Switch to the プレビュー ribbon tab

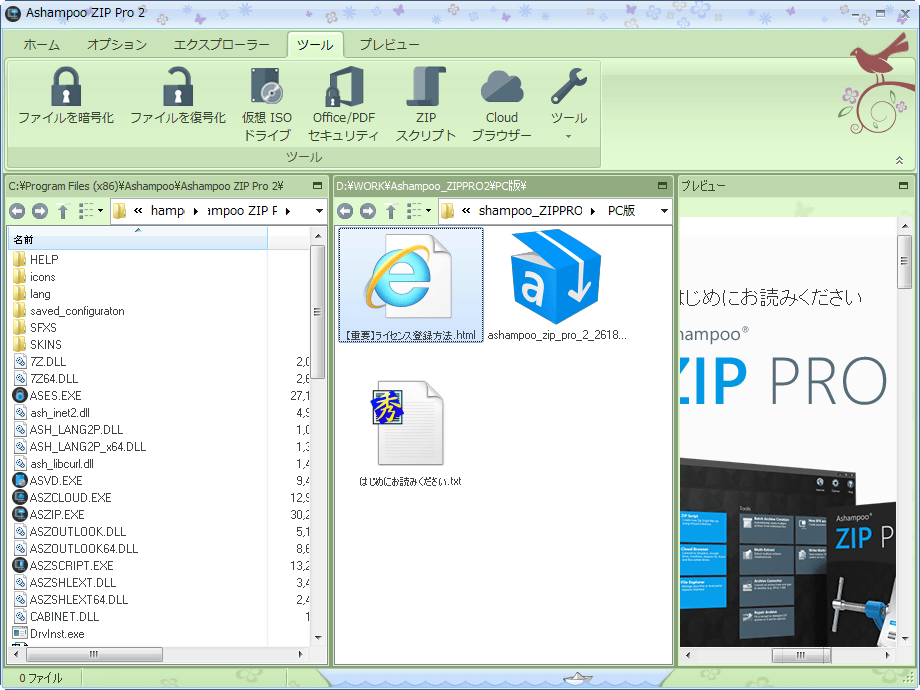[x=389, y=45]
